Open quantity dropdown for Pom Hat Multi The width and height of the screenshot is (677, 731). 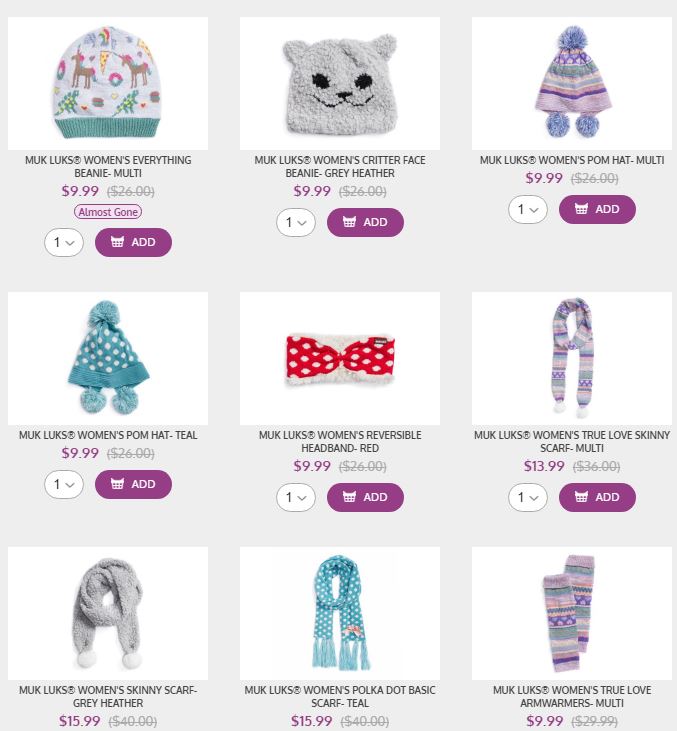[528, 209]
